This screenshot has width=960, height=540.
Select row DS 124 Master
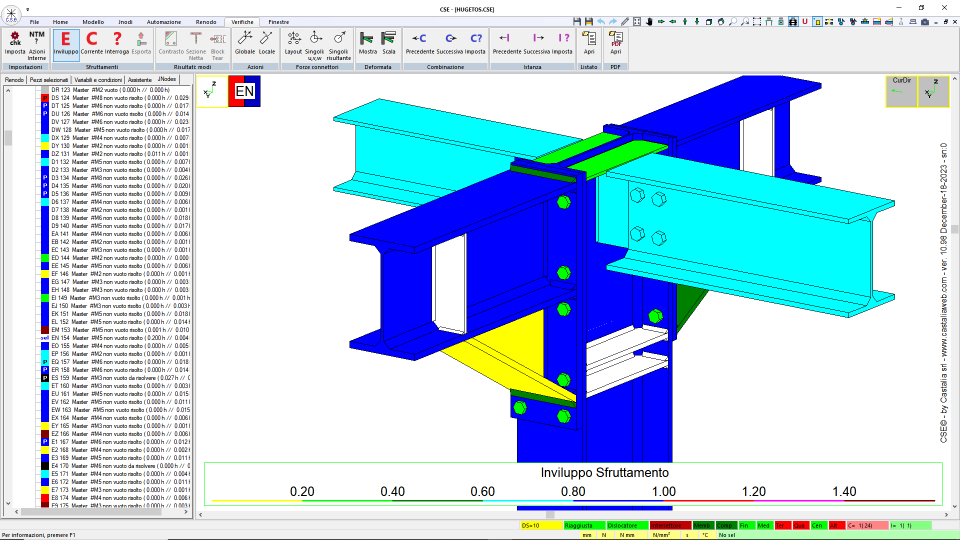click(120, 98)
